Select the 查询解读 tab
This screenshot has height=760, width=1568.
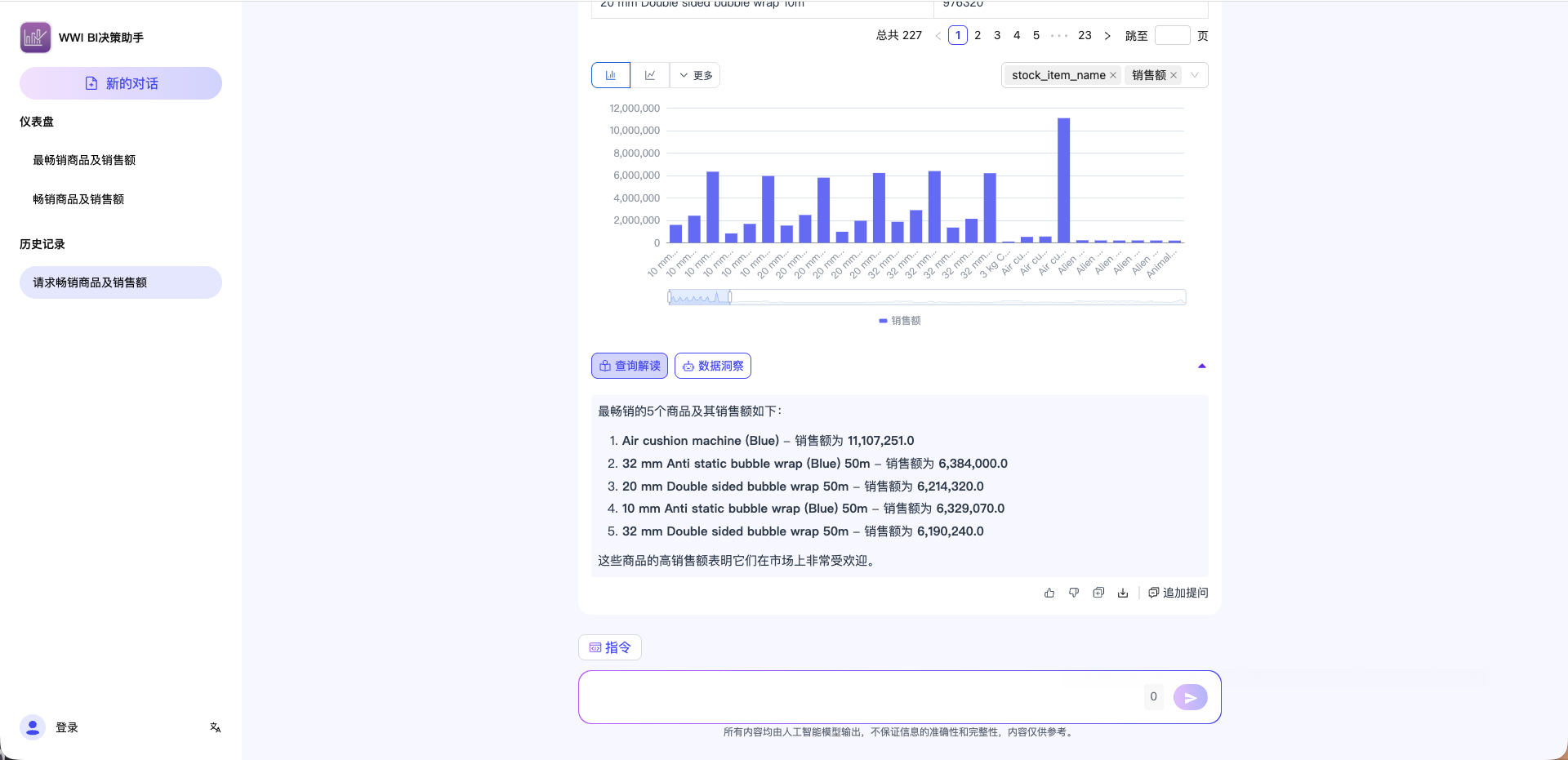coord(629,366)
